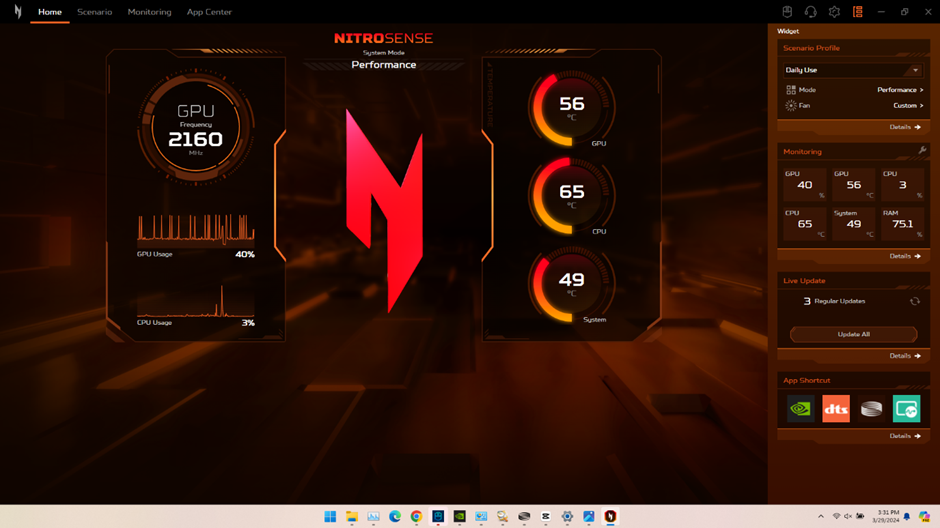Open Google Chrome from the taskbar
Viewport: 940px width, 528px height.
[416, 517]
